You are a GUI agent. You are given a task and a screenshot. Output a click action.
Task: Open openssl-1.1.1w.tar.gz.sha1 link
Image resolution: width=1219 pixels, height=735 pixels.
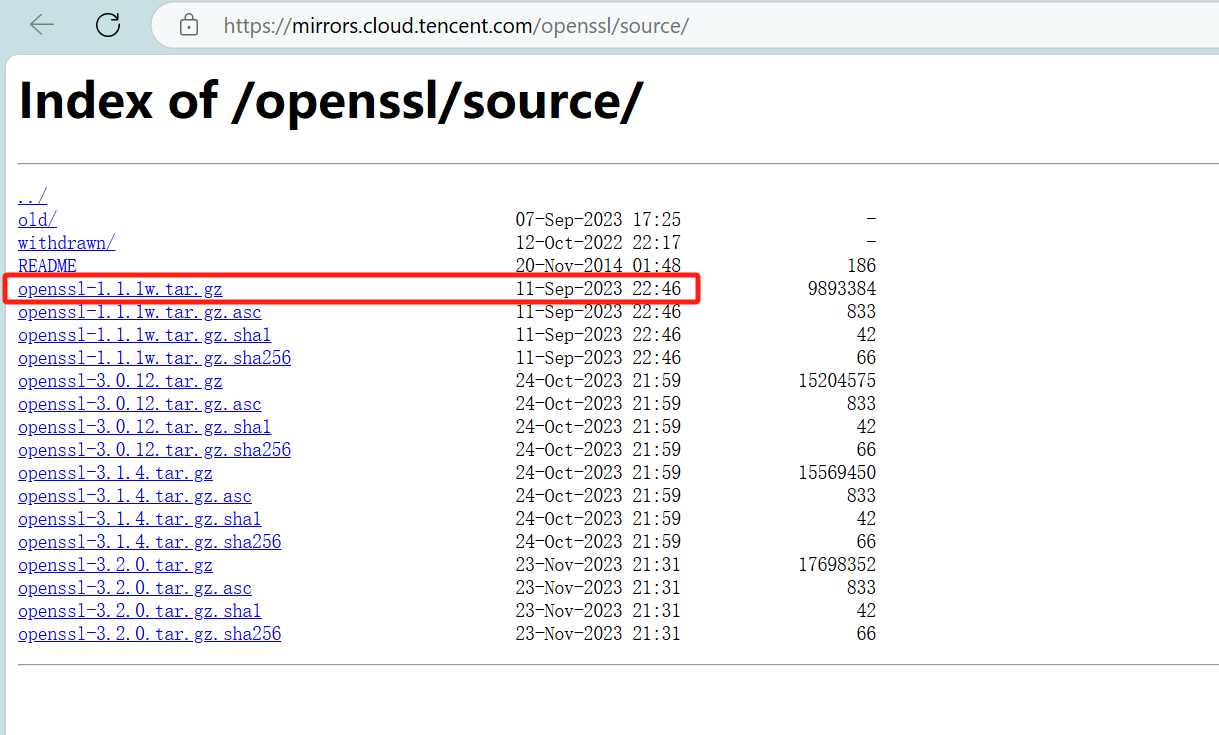tap(144, 335)
